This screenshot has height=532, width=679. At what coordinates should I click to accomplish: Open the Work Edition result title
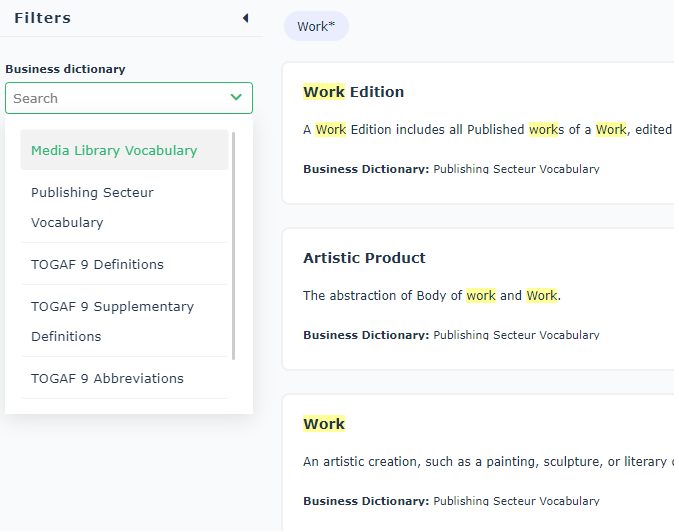click(x=353, y=92)
